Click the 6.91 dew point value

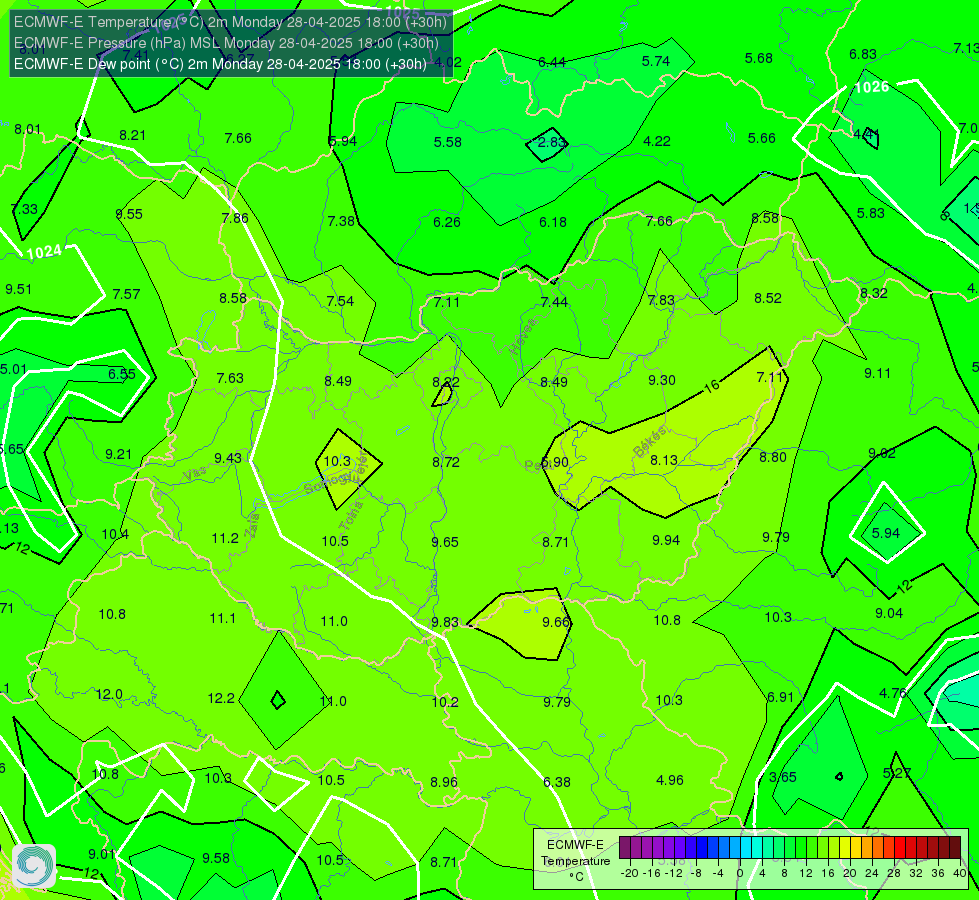pyautogui.click(x=780, y=697)
